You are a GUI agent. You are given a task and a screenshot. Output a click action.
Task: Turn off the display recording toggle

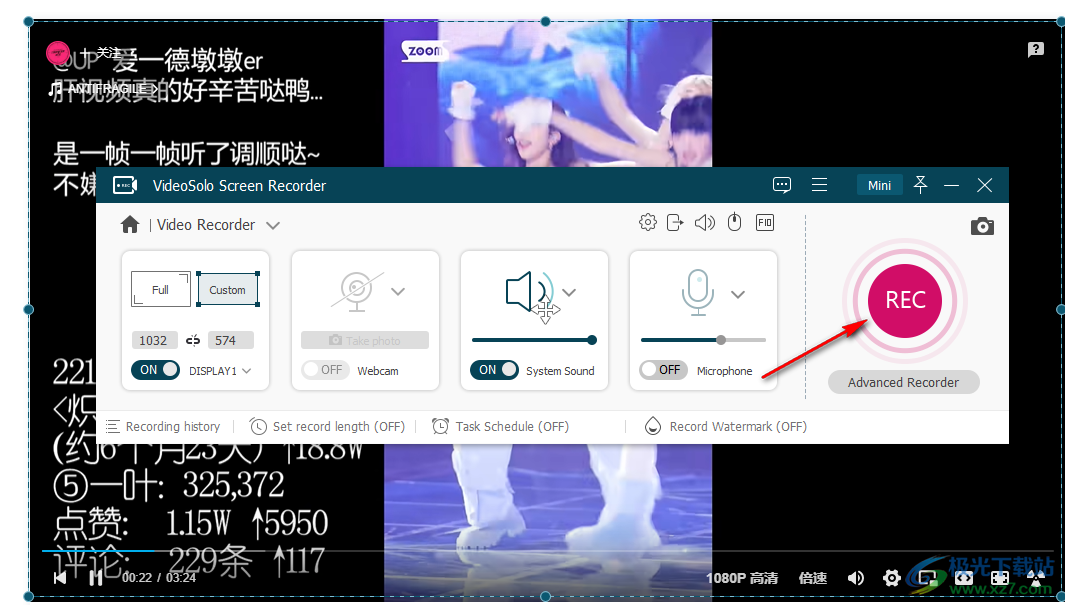156,370
